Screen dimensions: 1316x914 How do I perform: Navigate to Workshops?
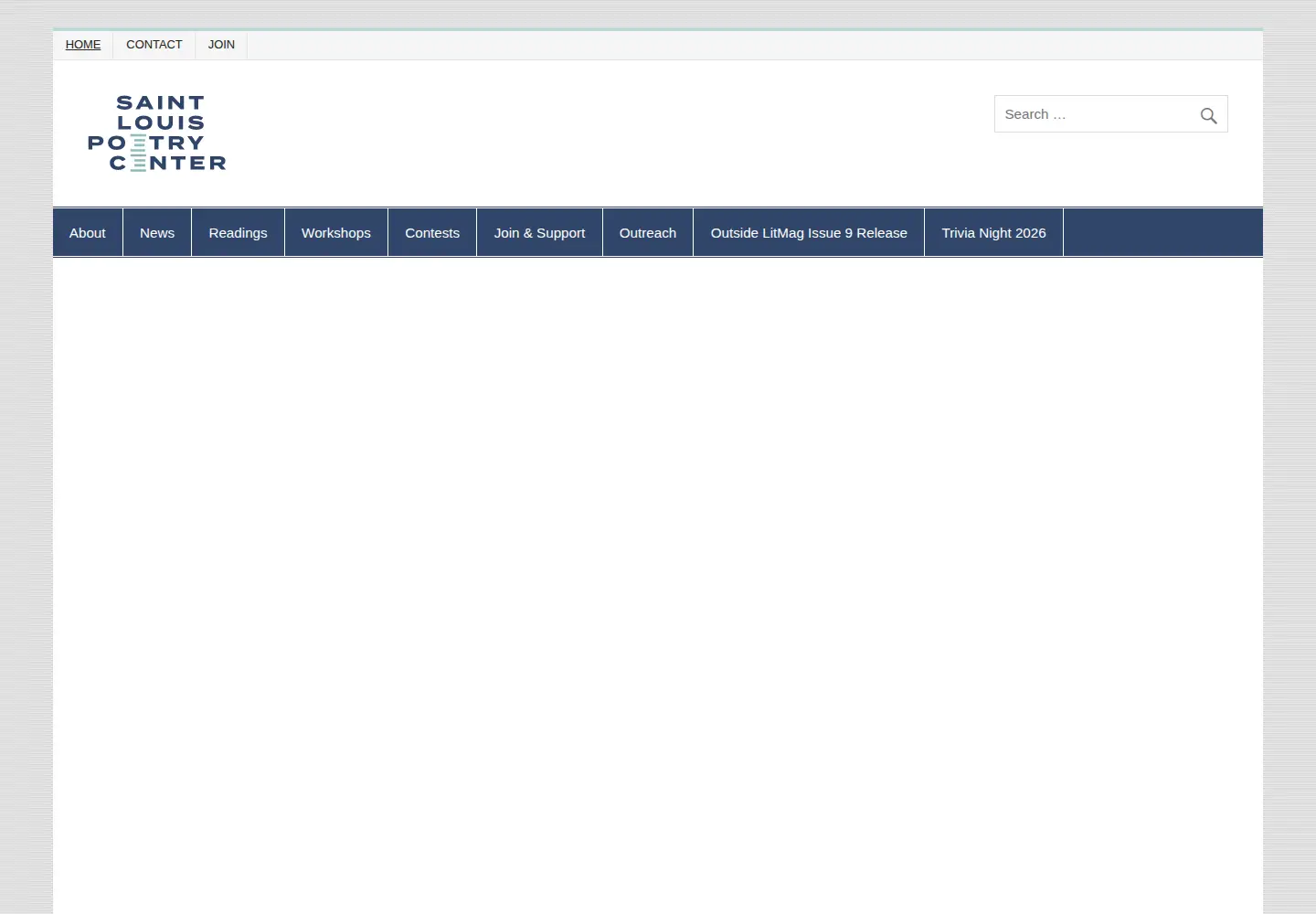336,233
